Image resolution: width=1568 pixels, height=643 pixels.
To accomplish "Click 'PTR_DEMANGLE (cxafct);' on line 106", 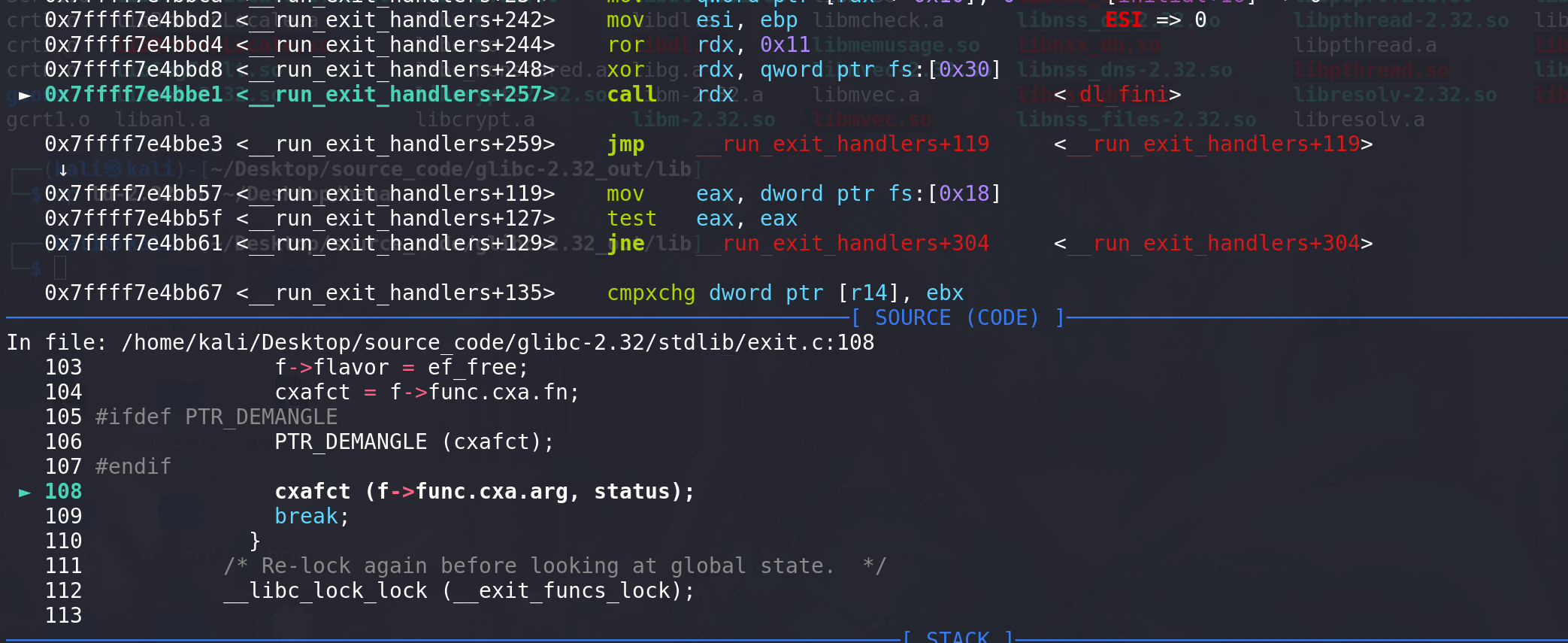I will [x=414, y=441].
